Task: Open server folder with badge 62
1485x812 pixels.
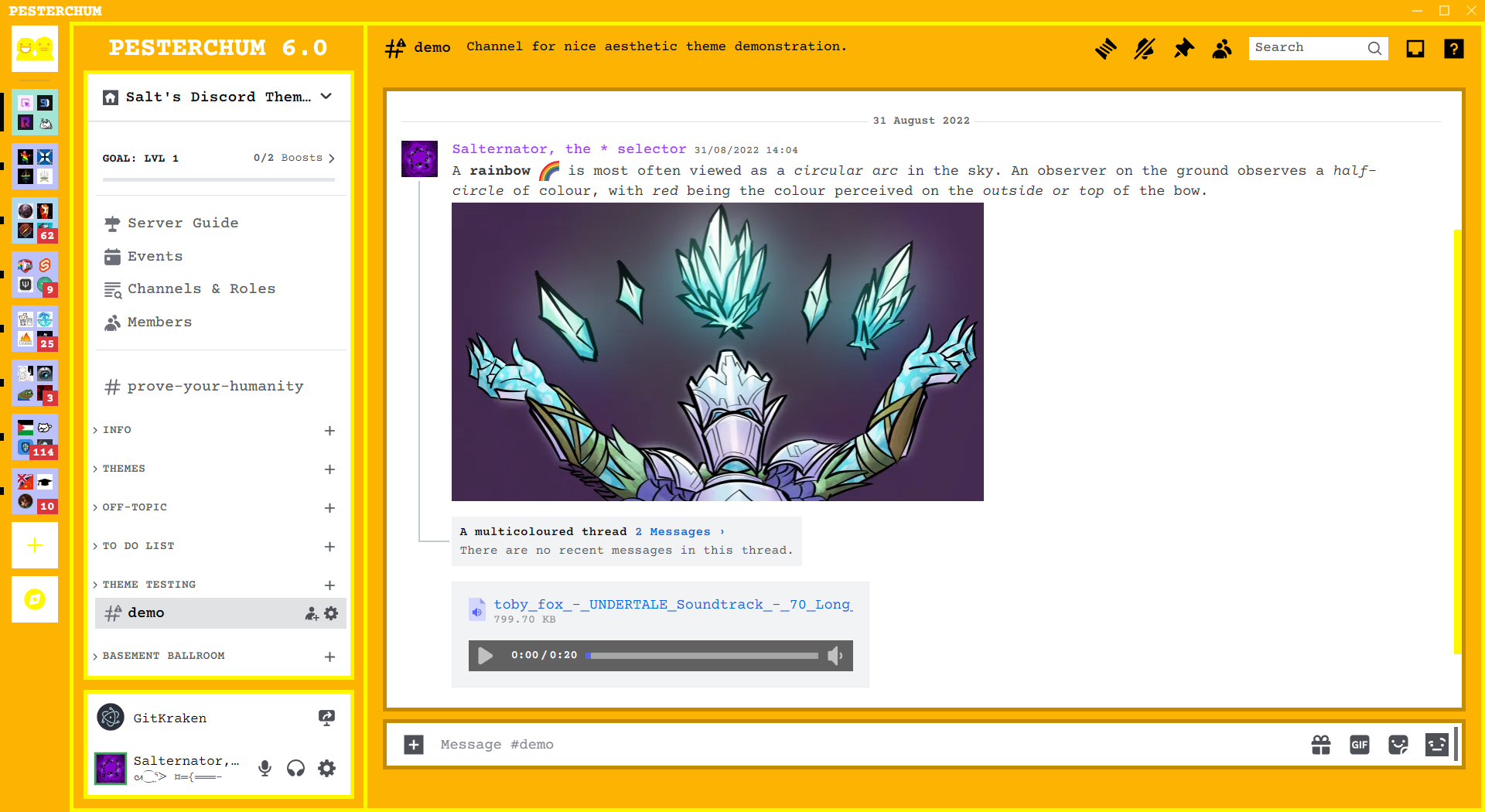Action: tap(35, 220)
